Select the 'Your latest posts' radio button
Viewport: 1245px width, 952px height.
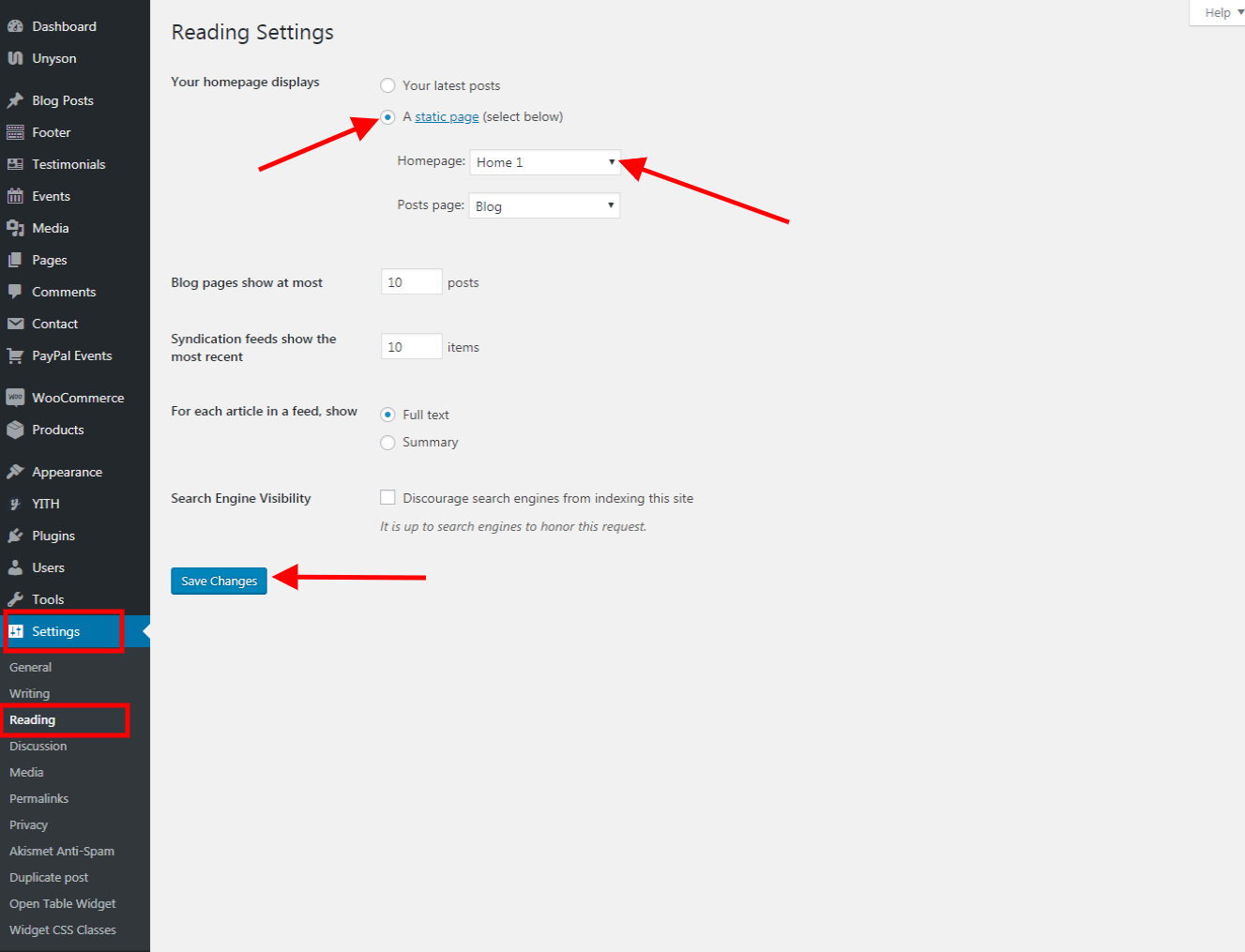click(387, 85)
